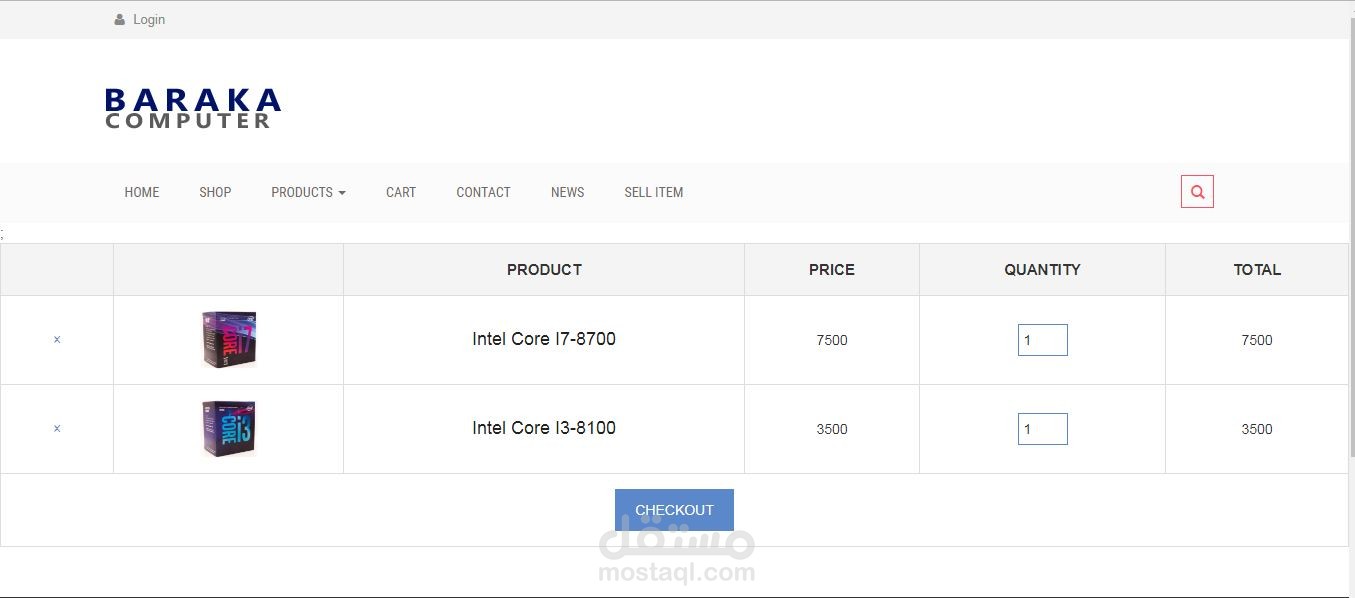Remove Intel Core I3-8100 with × icon
Image resolution: width=1355 pixels, height=598 pixels.
point(57,429)
